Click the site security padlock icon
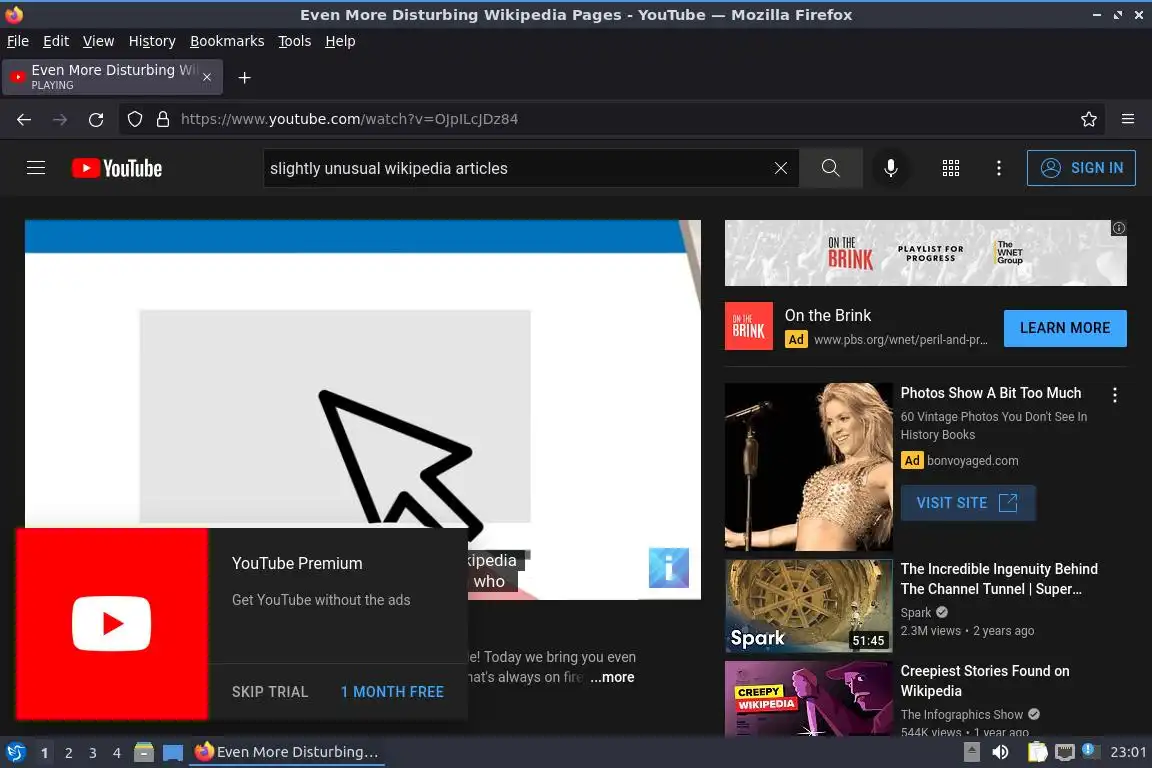1152x768 pixels. 163,119
